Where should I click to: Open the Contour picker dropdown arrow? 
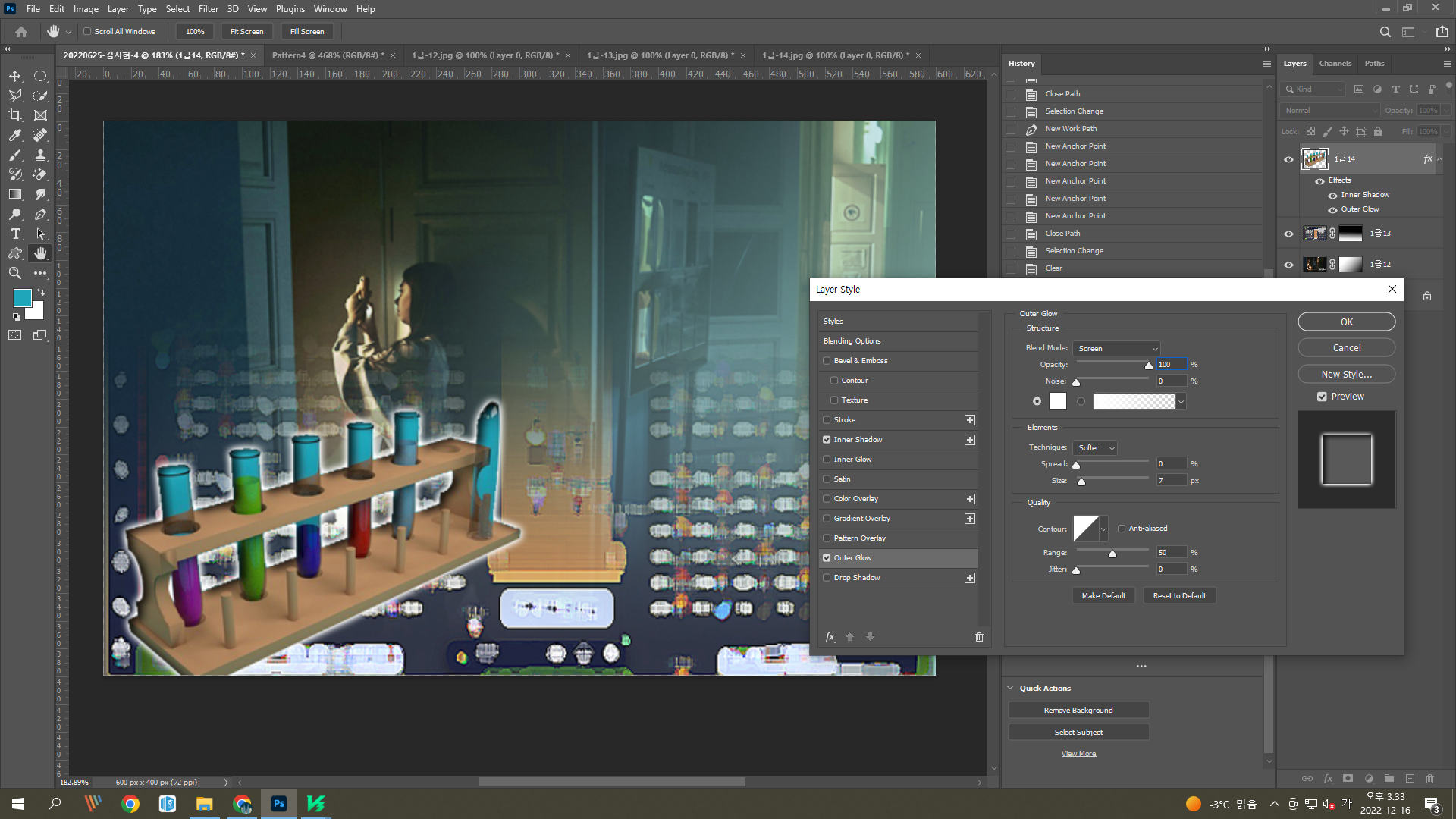point(1103,529)
